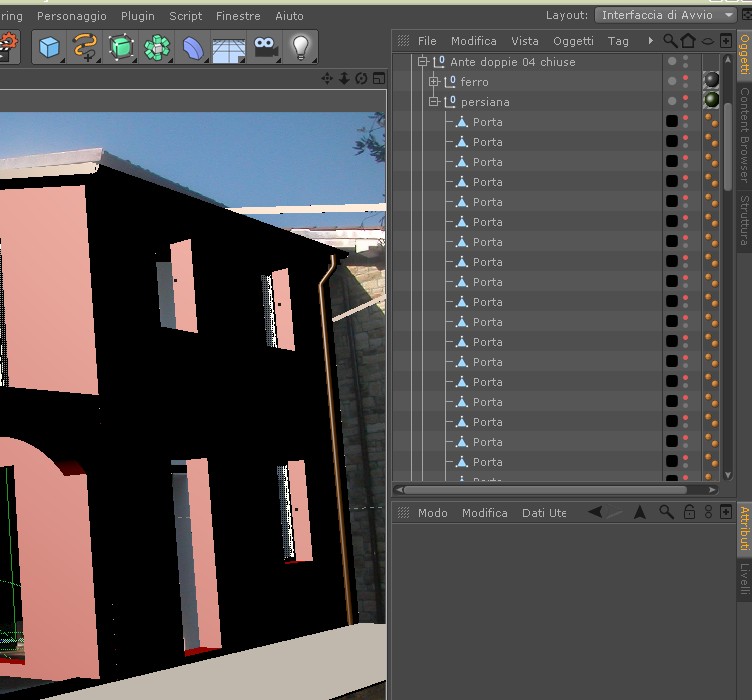Screen dimensions: 752x700
Task: Click the Modo menu in Attributes panel
Action: click(433, 513)
